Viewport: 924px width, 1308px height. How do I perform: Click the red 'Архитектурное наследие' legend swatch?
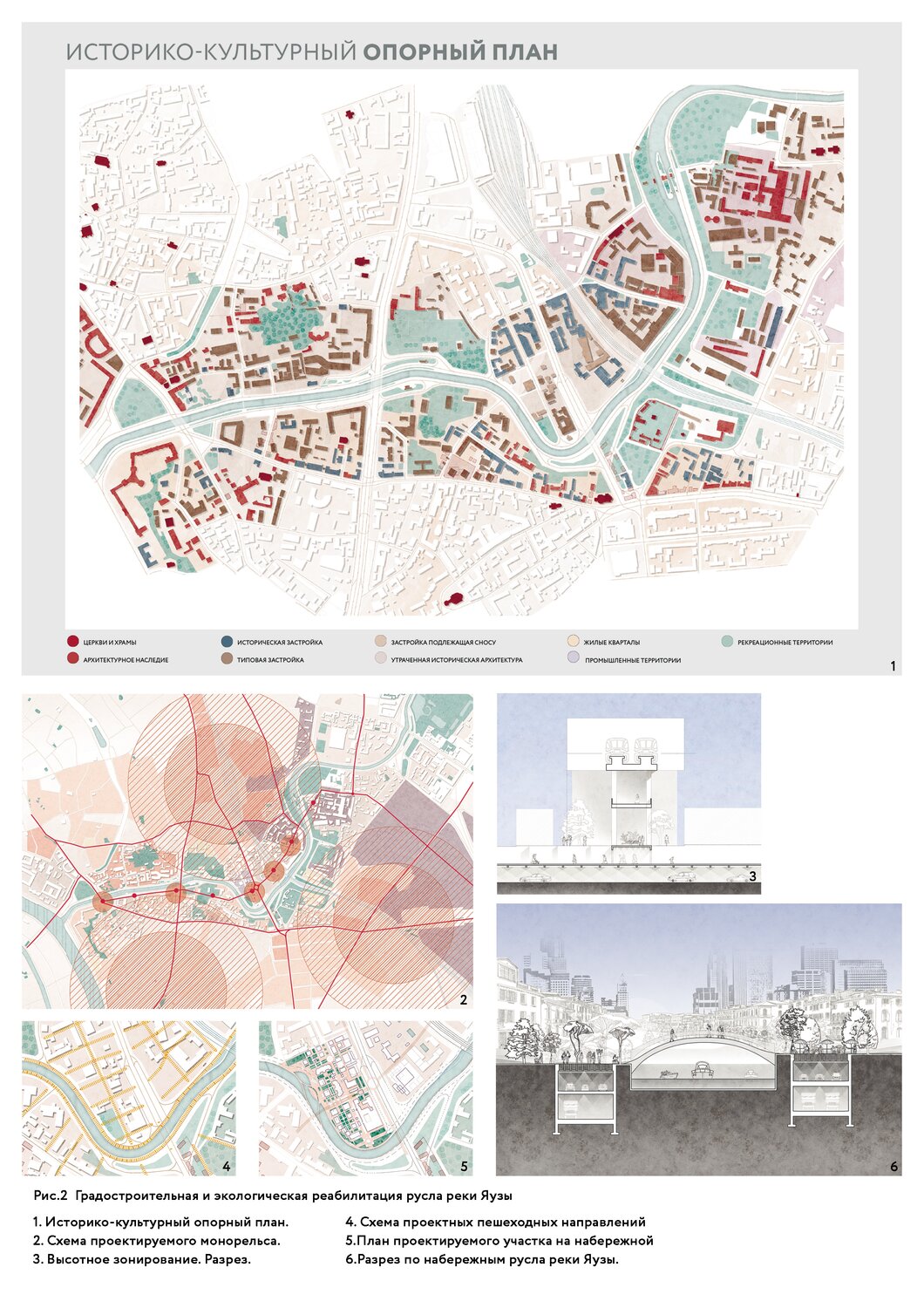point(72,659)
